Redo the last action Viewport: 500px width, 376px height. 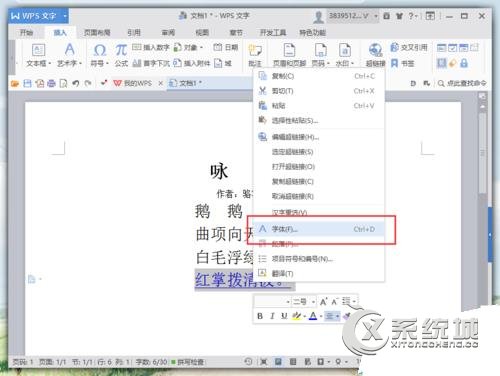[88, 83]
